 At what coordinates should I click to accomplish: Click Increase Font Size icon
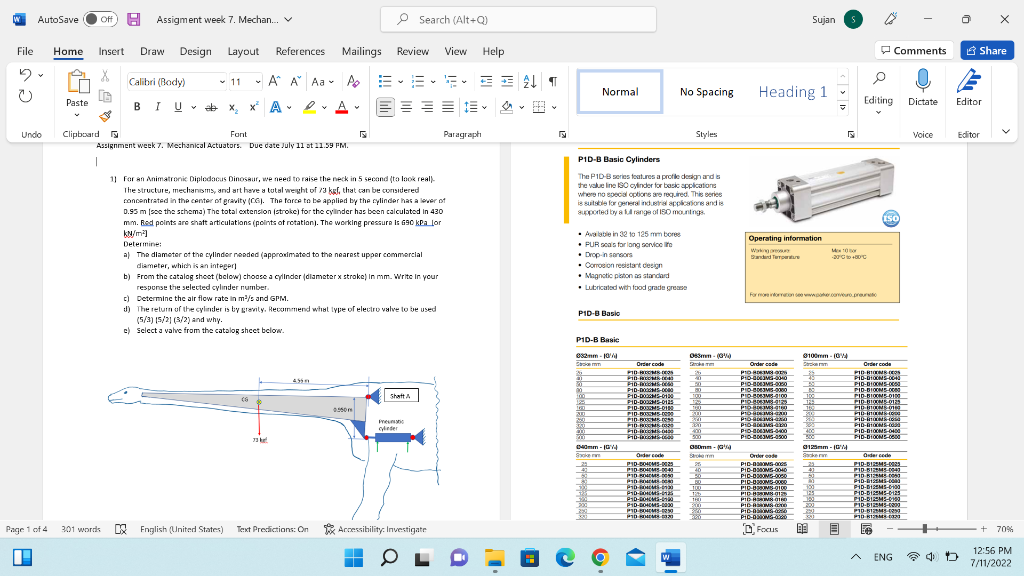coord(274,82)
